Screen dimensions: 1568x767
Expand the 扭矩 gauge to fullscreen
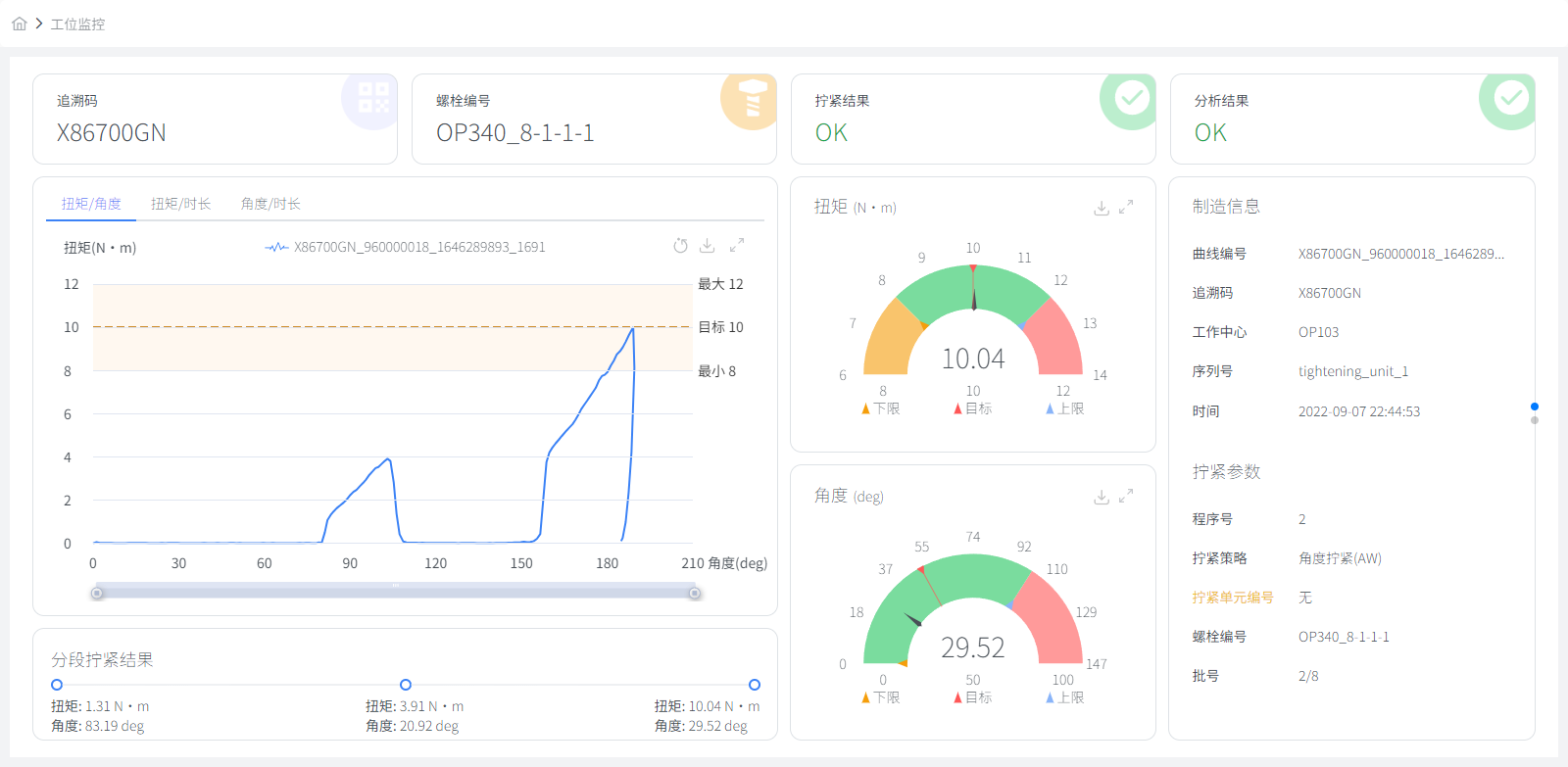[1126, 207]
